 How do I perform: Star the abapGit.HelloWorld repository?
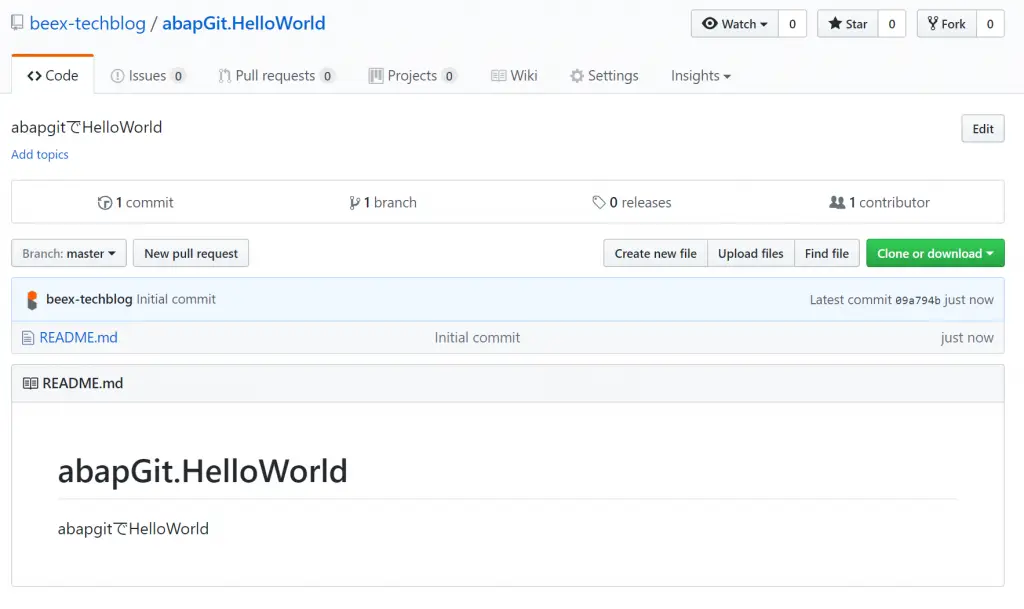(x=848, y=24)
